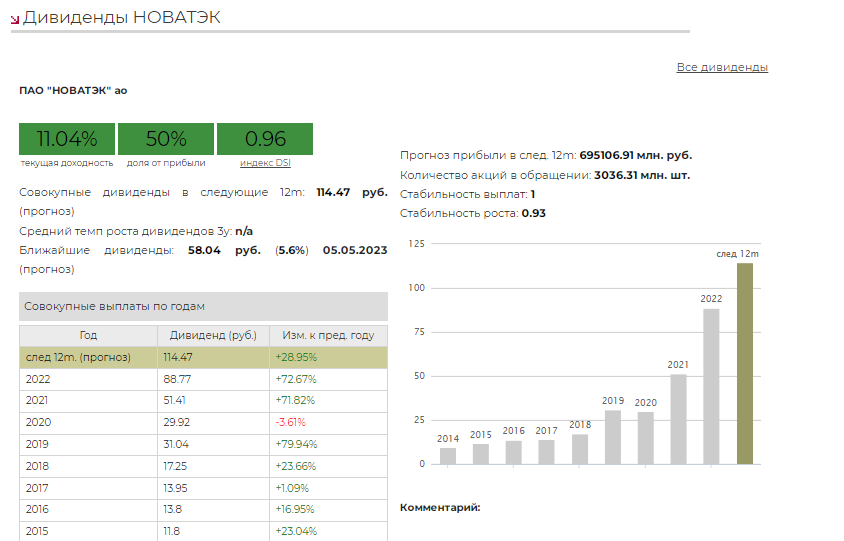This screenshot has width=844, height=541.
Task: Click the 2018 row in the payouts table
Action: [x=203, y=466]
